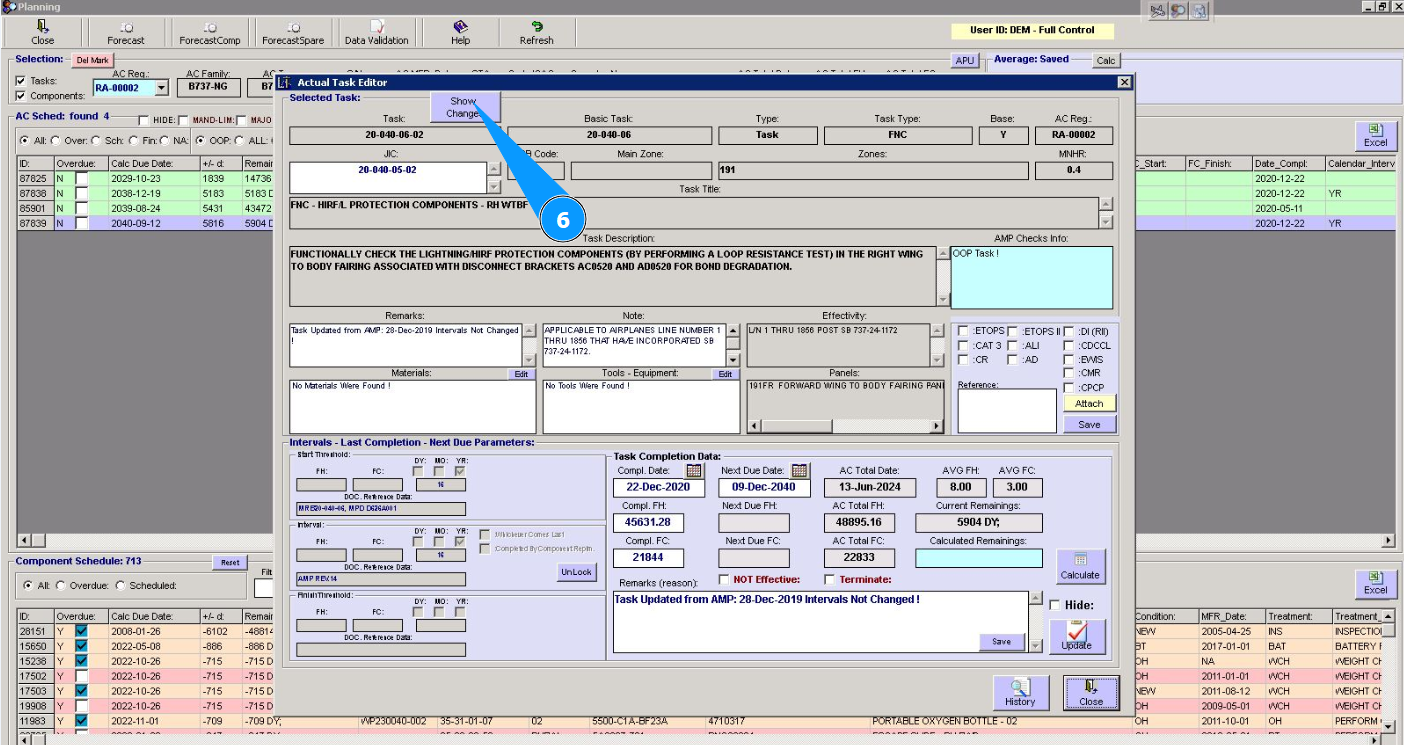Click the Calculate remainings icon button
The width and height of the screenshot is (1404, 745).
click(1080, 566)
